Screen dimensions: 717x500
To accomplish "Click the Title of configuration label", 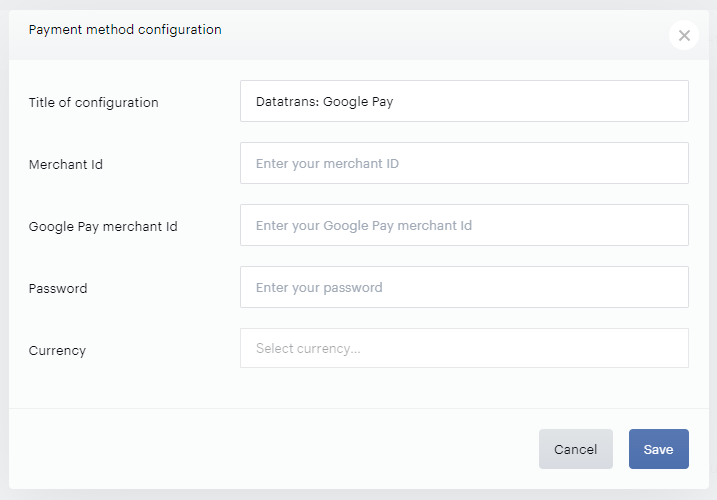I will pyautogui.click(x=93, y=102).
